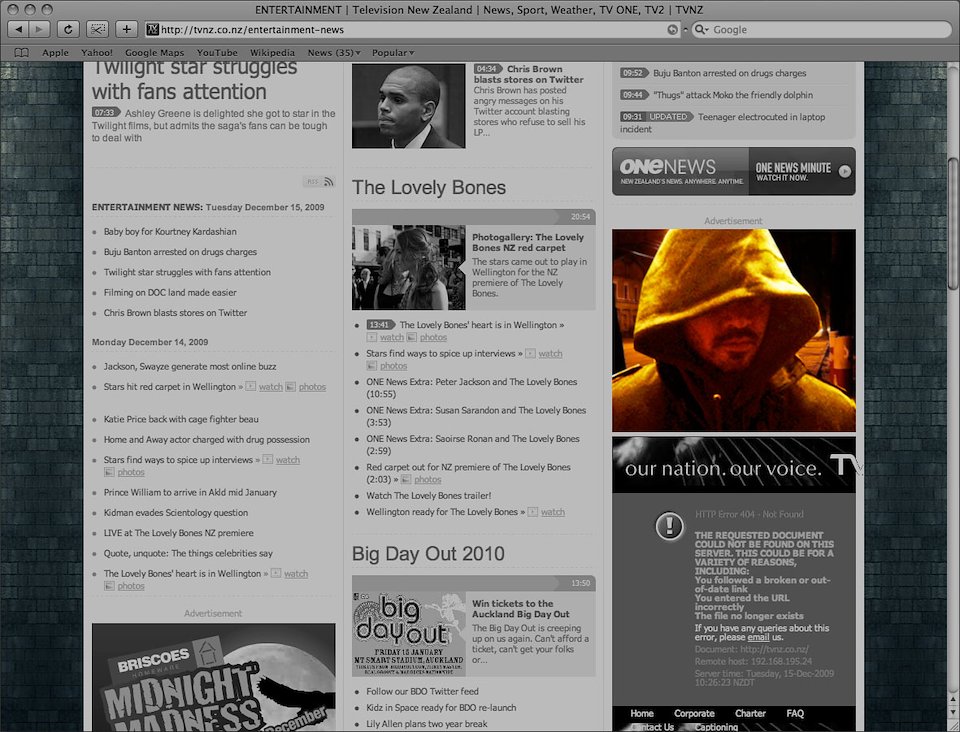The height and width of the screenshot is (732, 960).
Task: Click the round arrow icon inside the address bar
Action: [x=672, y=29]
